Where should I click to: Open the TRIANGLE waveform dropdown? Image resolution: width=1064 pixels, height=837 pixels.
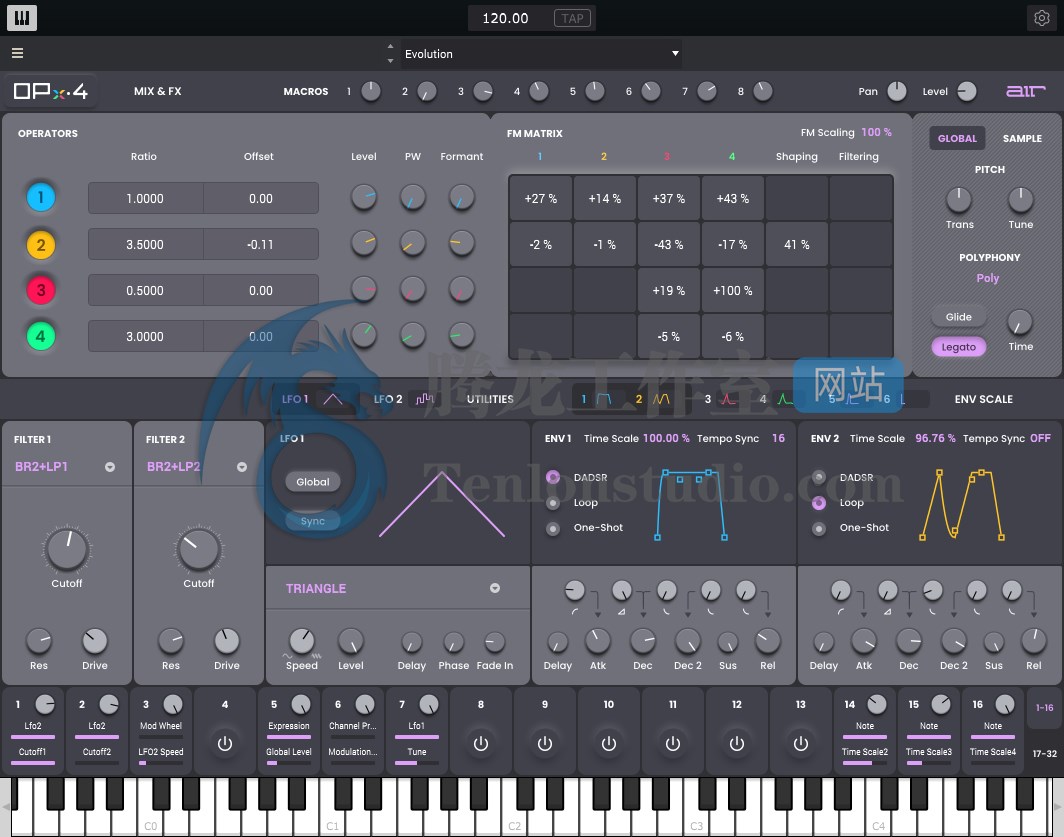pyautogui.click(x=393, y=589)
